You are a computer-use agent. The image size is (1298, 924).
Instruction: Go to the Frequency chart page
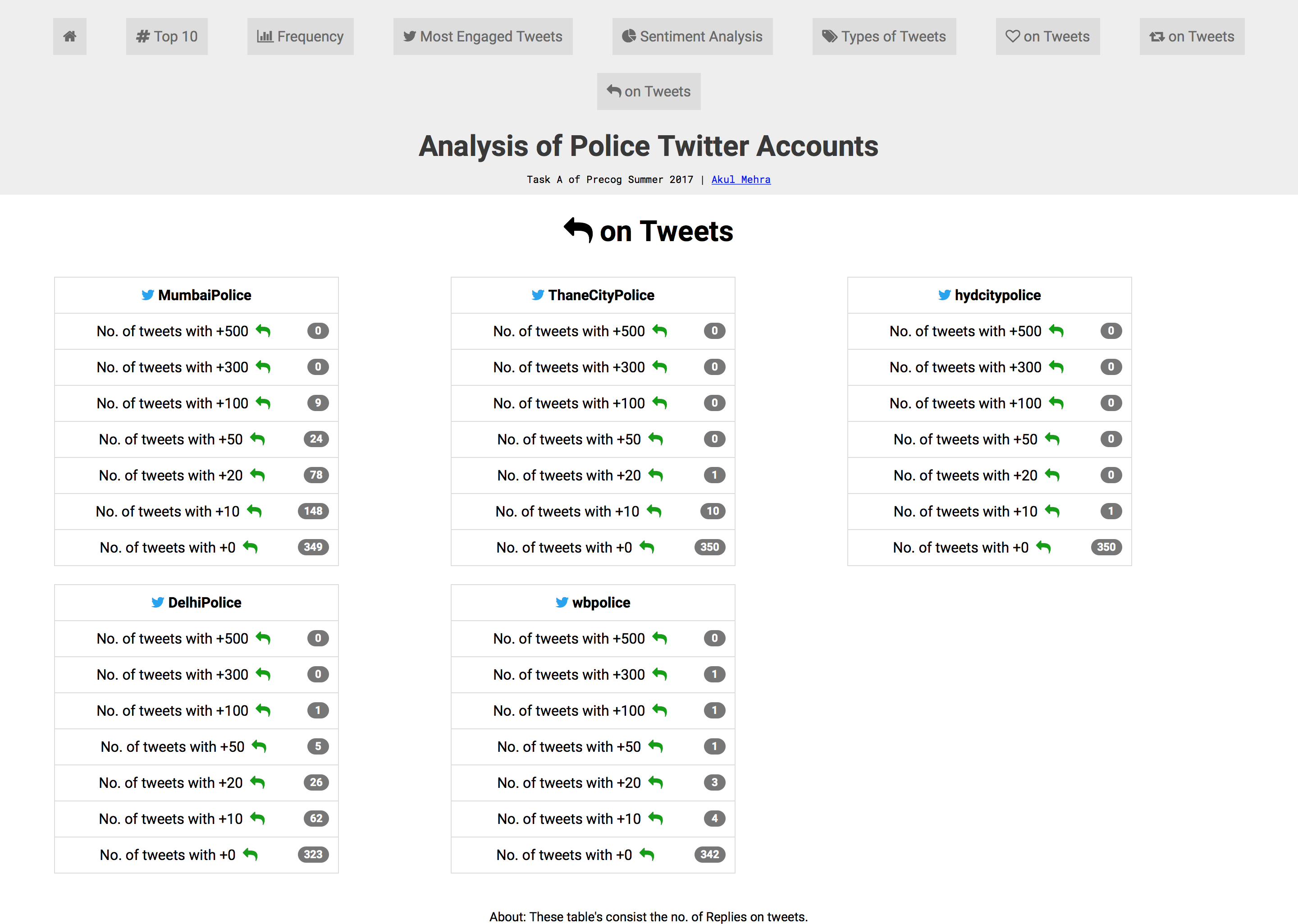300,37
